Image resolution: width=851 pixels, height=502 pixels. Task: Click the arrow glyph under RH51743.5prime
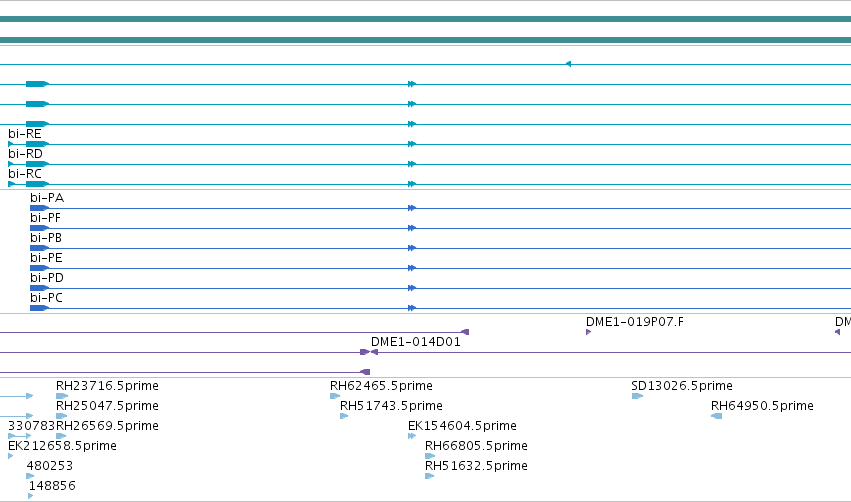[x=344, y=416]
